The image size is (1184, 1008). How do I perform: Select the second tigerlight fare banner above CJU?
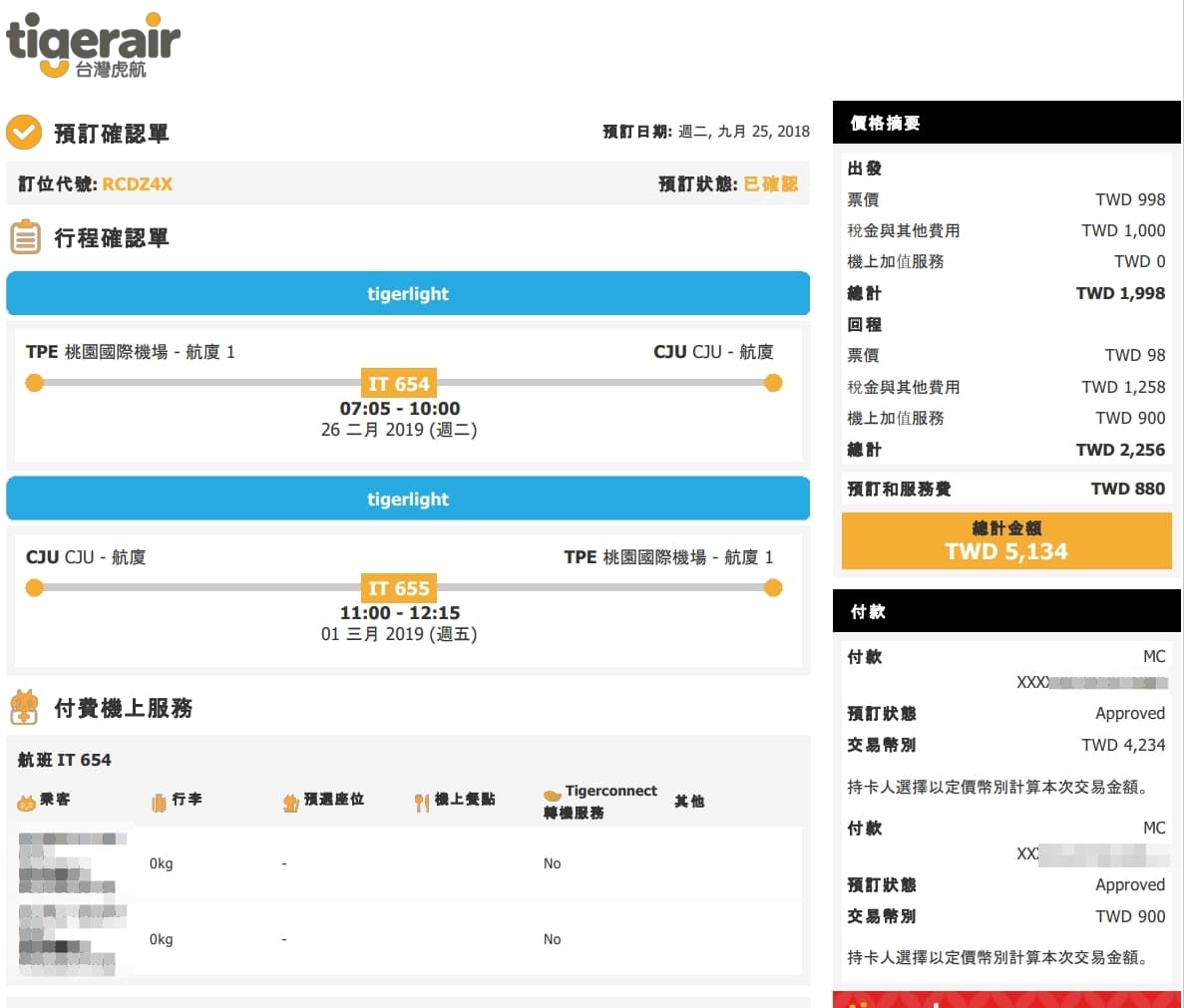pos(408,499)
